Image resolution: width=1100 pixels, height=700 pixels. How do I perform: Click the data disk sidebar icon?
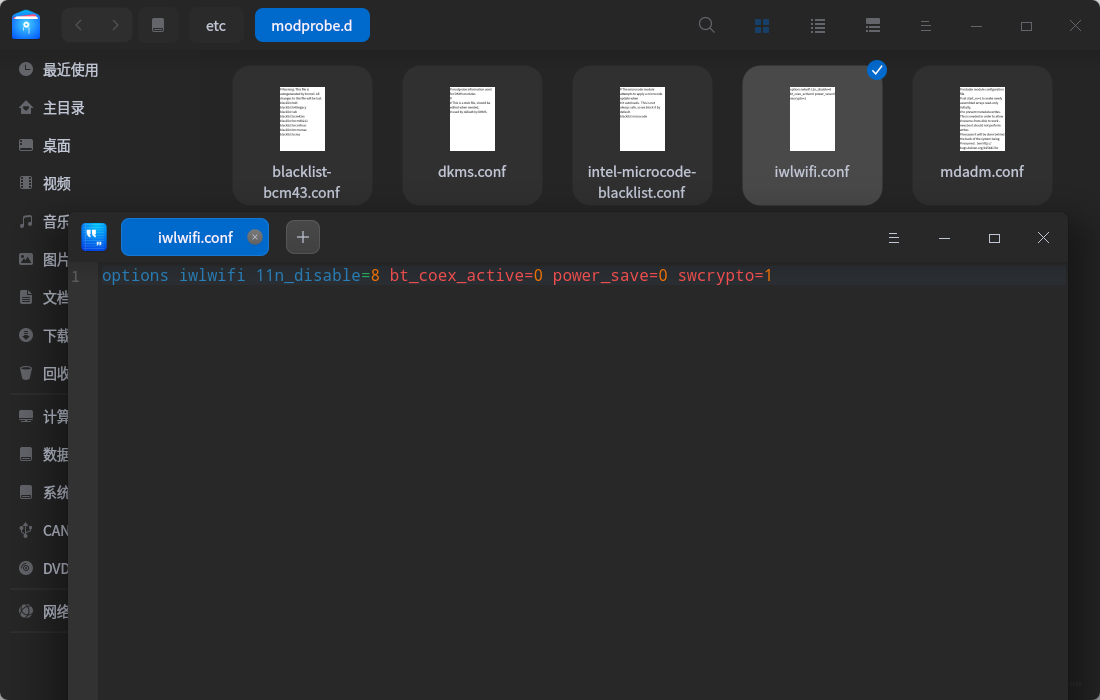(26, 454)
